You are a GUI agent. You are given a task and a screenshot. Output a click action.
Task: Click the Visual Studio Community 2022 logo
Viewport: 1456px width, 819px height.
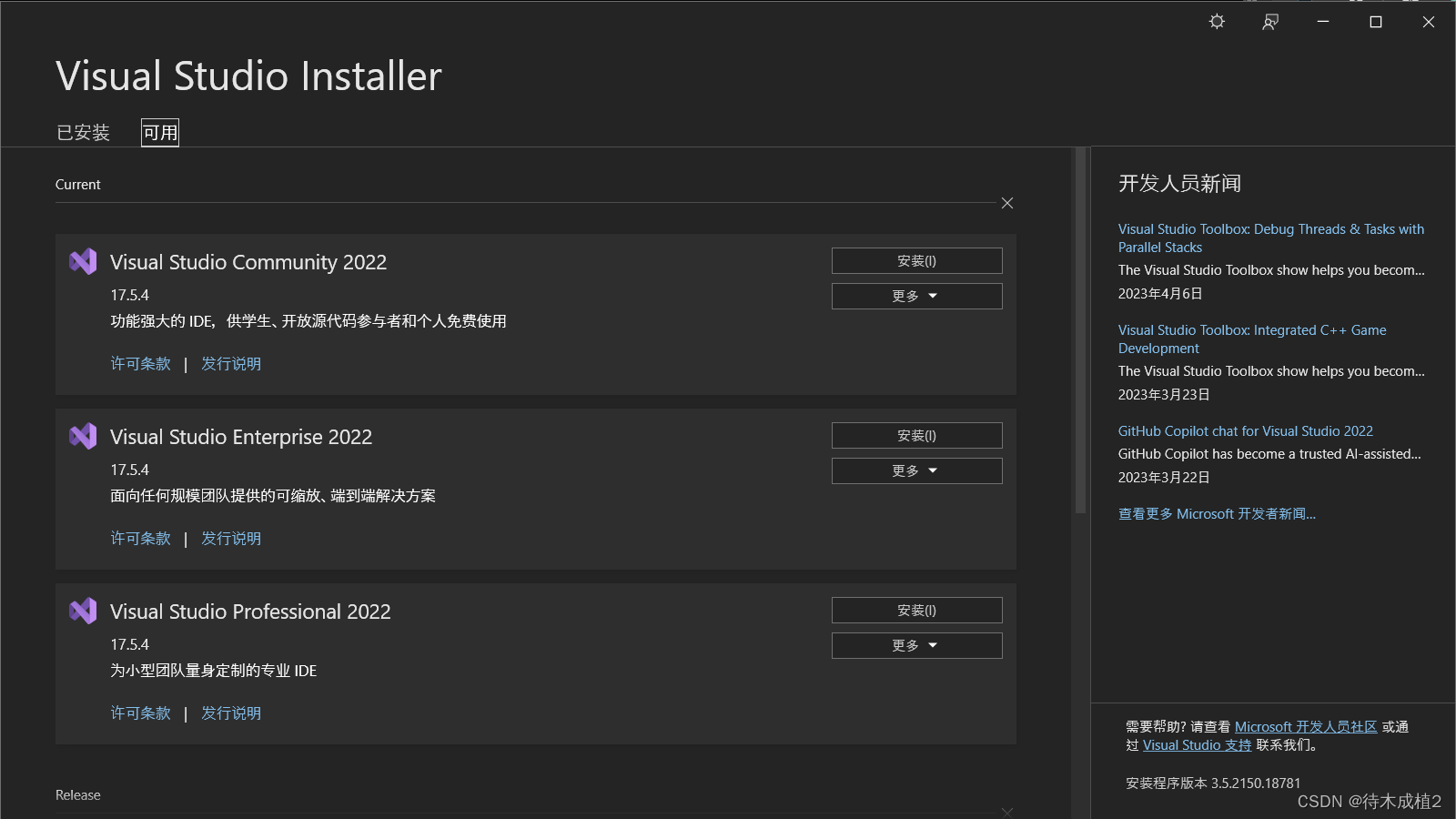pos(83,262)
